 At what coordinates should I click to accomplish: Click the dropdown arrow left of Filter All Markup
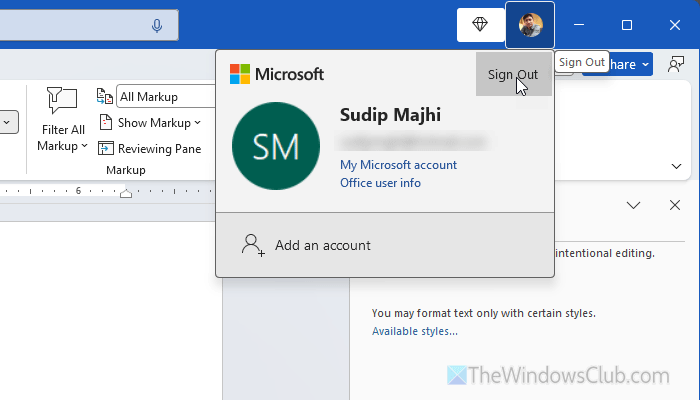(8, 122)
